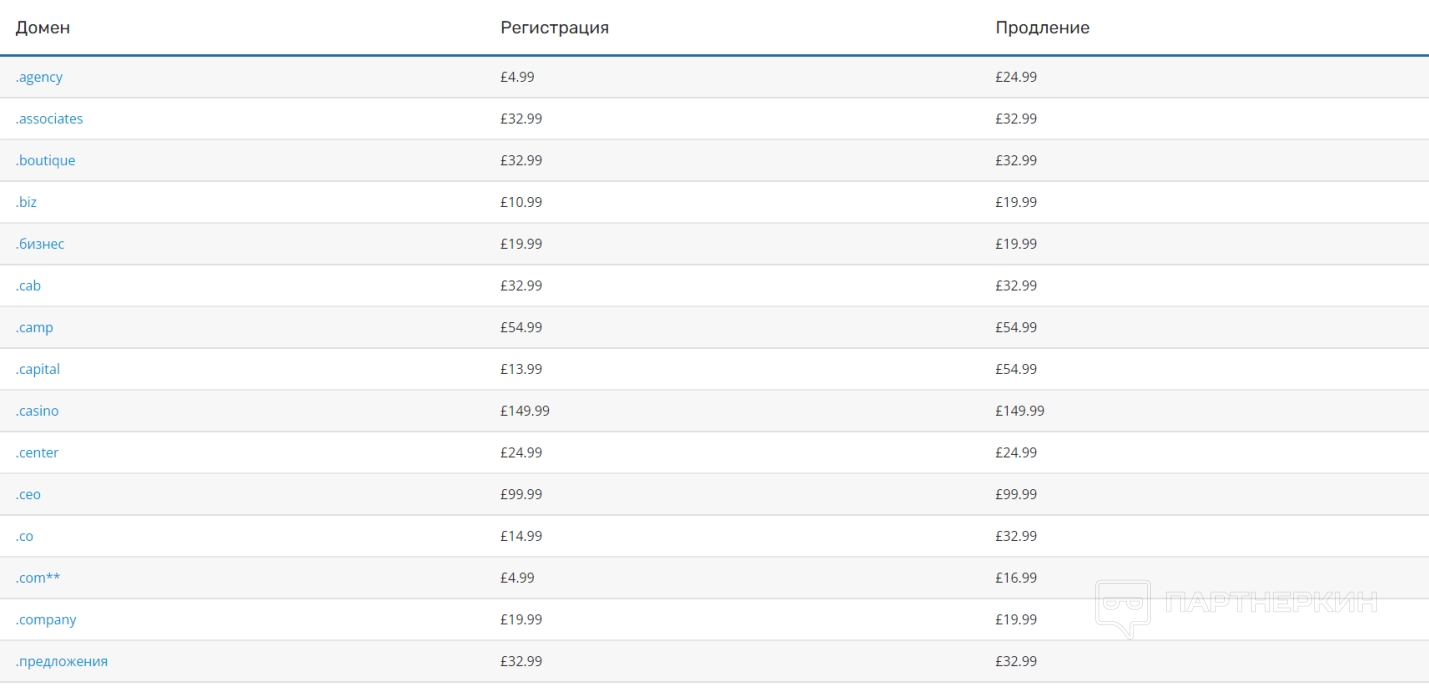Click the .бизнес domain link
Screen dimensions: 1429x692
pyautogui.click(x=40, y=244)
